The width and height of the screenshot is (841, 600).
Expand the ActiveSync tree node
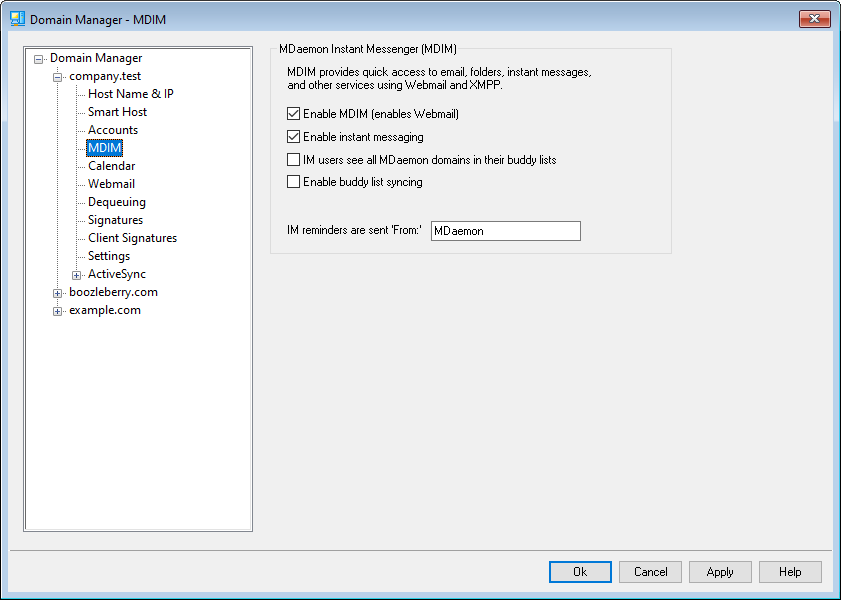tap(77, 275)
